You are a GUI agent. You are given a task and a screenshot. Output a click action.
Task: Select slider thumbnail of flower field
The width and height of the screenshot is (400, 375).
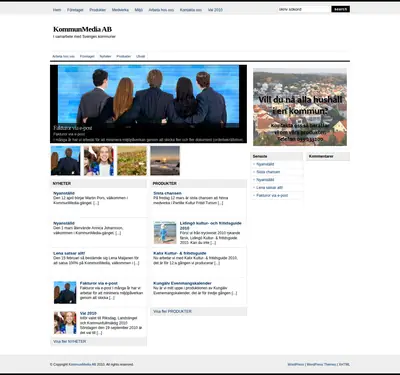click(x=132, y=161)
